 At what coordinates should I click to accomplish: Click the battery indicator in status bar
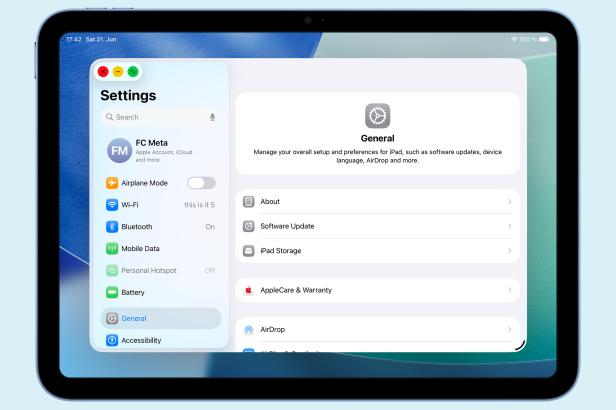coord(544,39)
